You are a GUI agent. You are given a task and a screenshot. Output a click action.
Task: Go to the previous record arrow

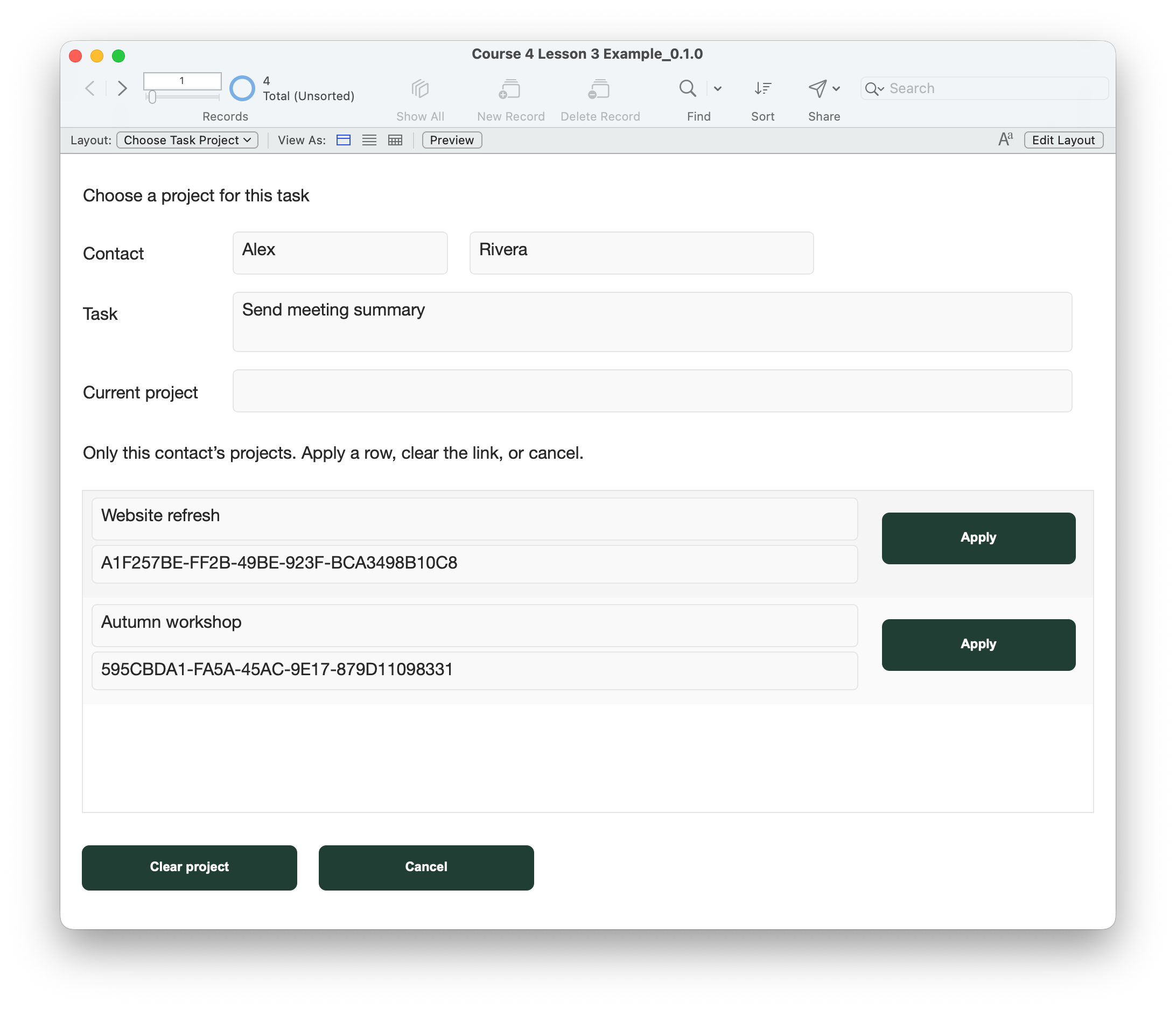[90, 88]
